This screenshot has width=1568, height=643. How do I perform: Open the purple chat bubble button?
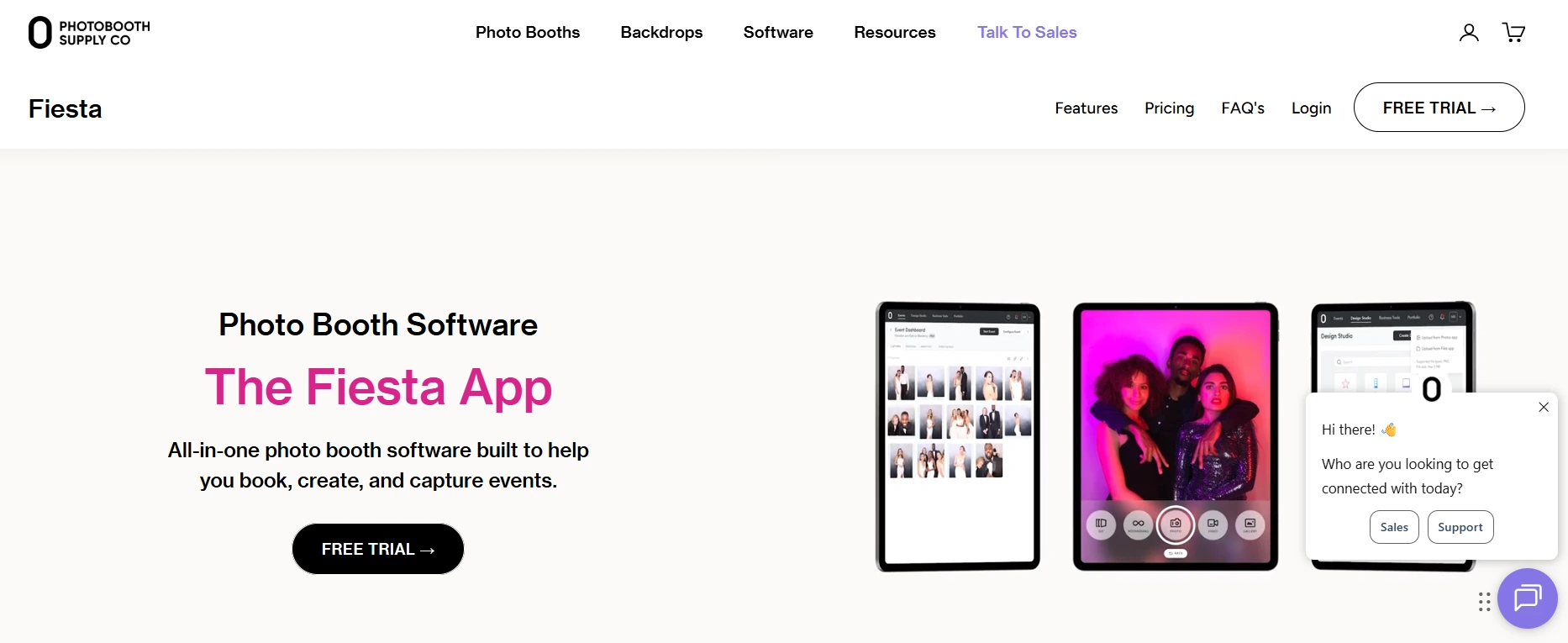click(1527, 598)
